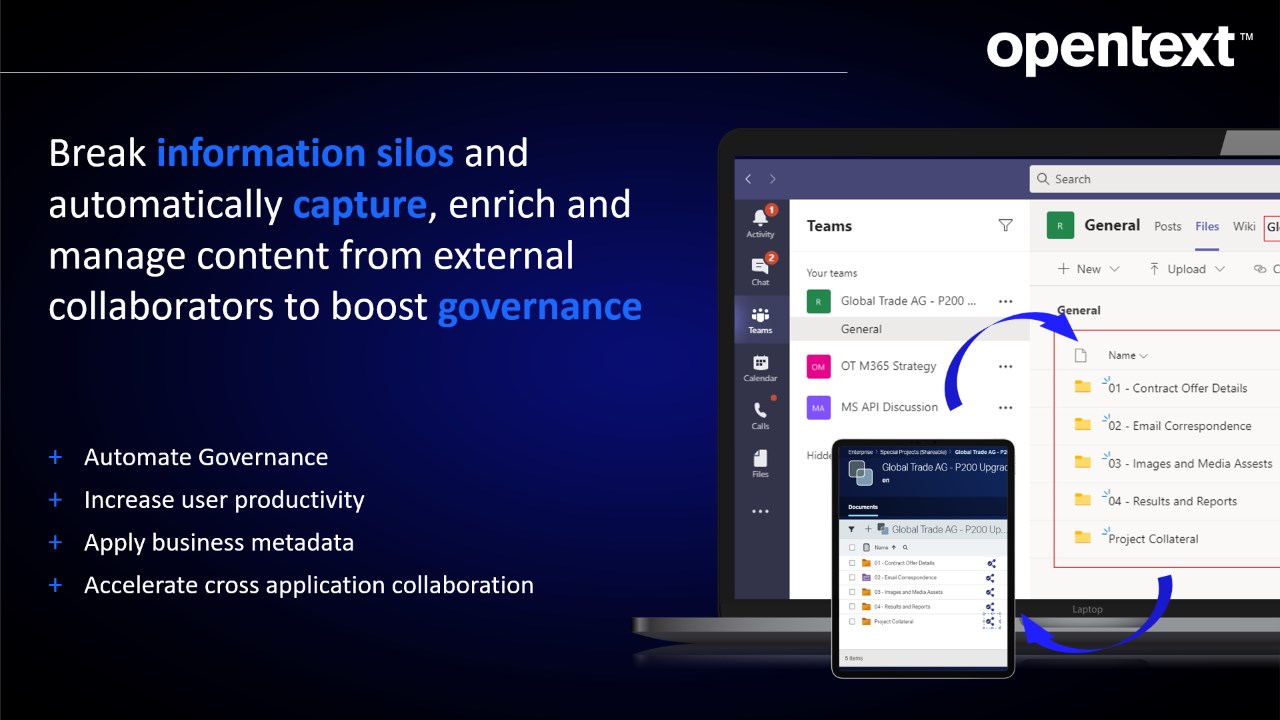Switch to the Files tab in General channel
The height and width of the screenshot is (720, 1280).
1207,226
